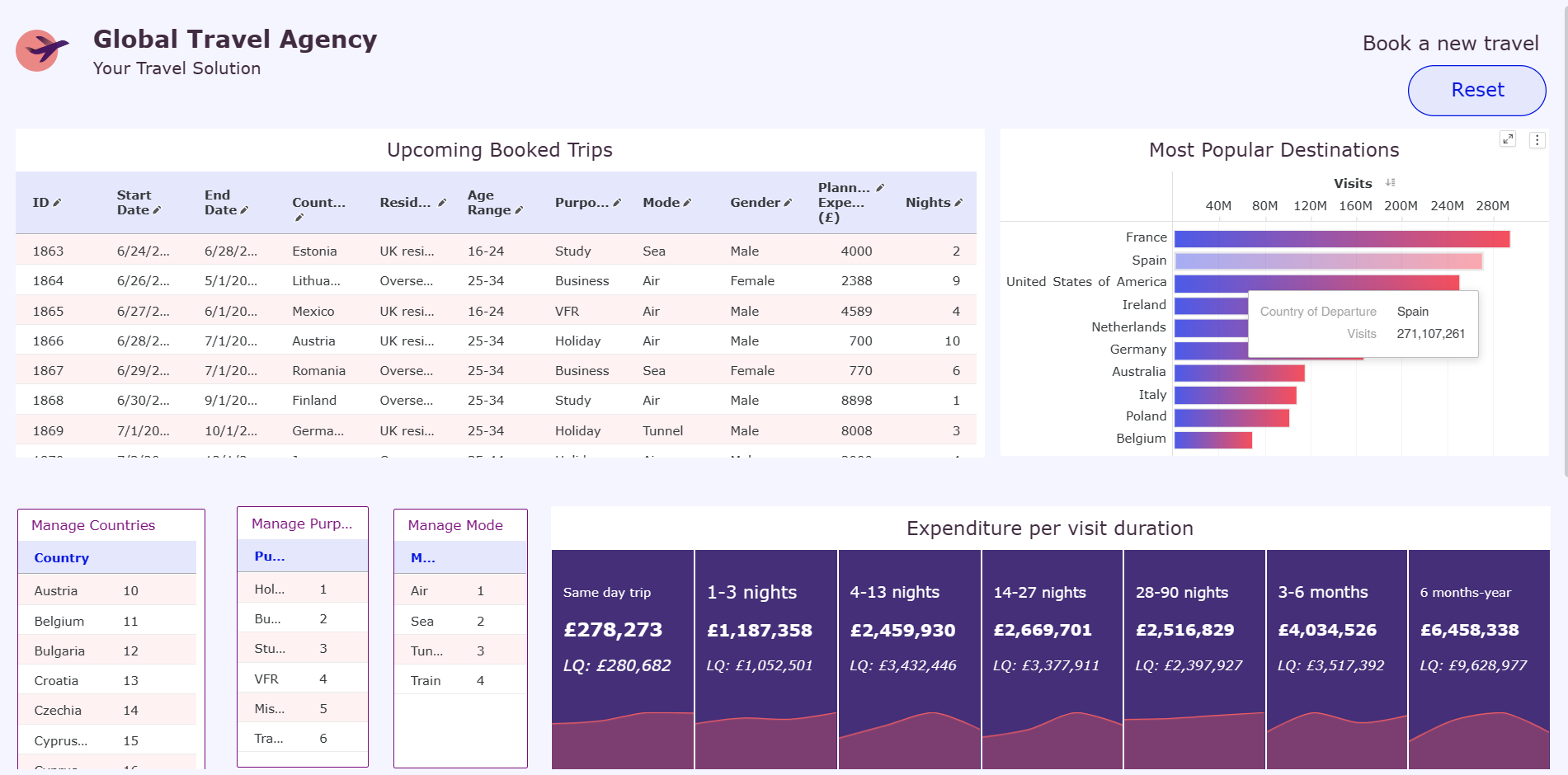Click the pencil icon beside ID column

(x=57, y=203)
